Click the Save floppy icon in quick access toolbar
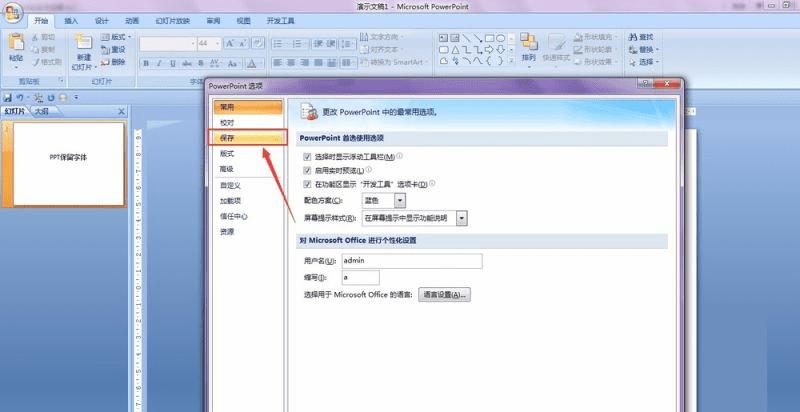The width and height of the screenshot is (800, 412). pyautogui.click(x=7, y=97)
